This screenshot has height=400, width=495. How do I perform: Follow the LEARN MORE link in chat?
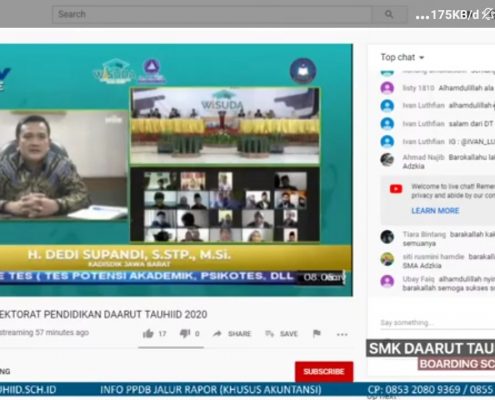point(435,211)
